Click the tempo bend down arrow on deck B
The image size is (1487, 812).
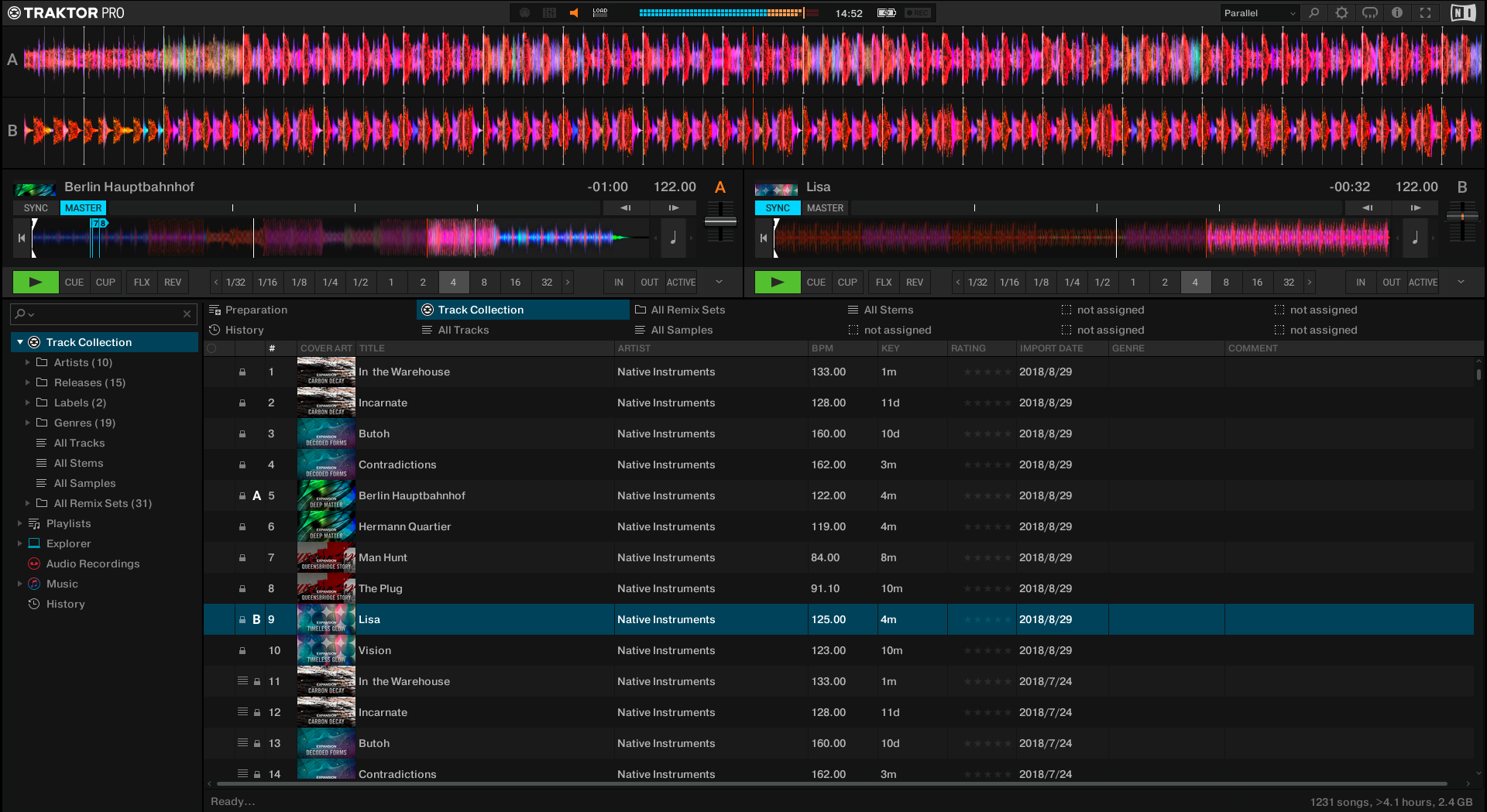1368,208
